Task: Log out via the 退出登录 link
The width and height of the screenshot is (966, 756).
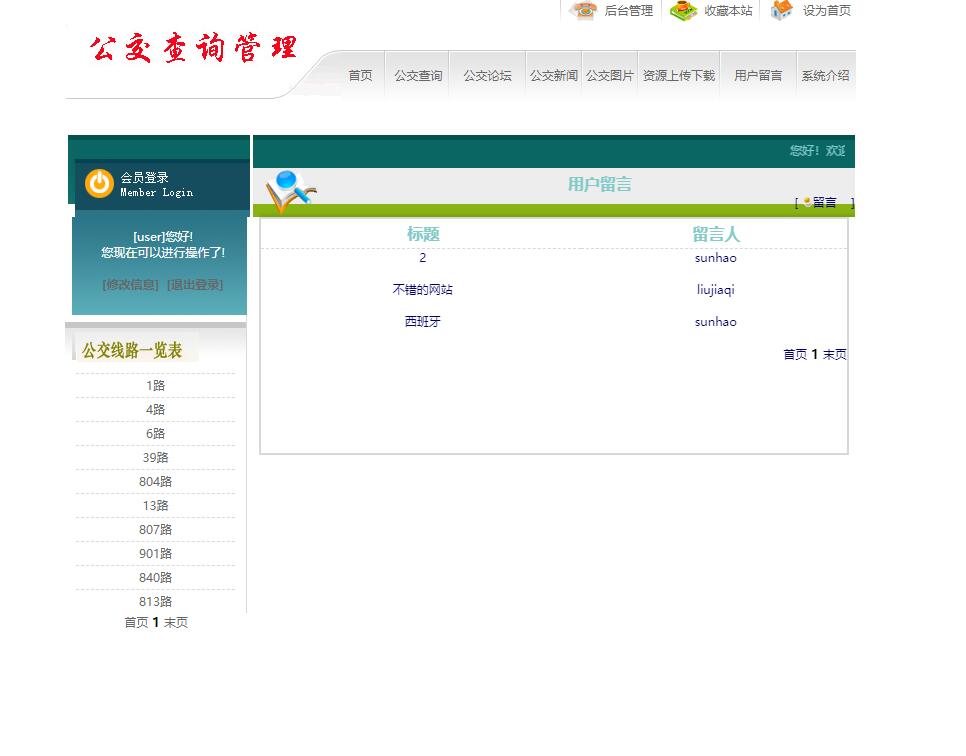Action: tap(195, 285)
